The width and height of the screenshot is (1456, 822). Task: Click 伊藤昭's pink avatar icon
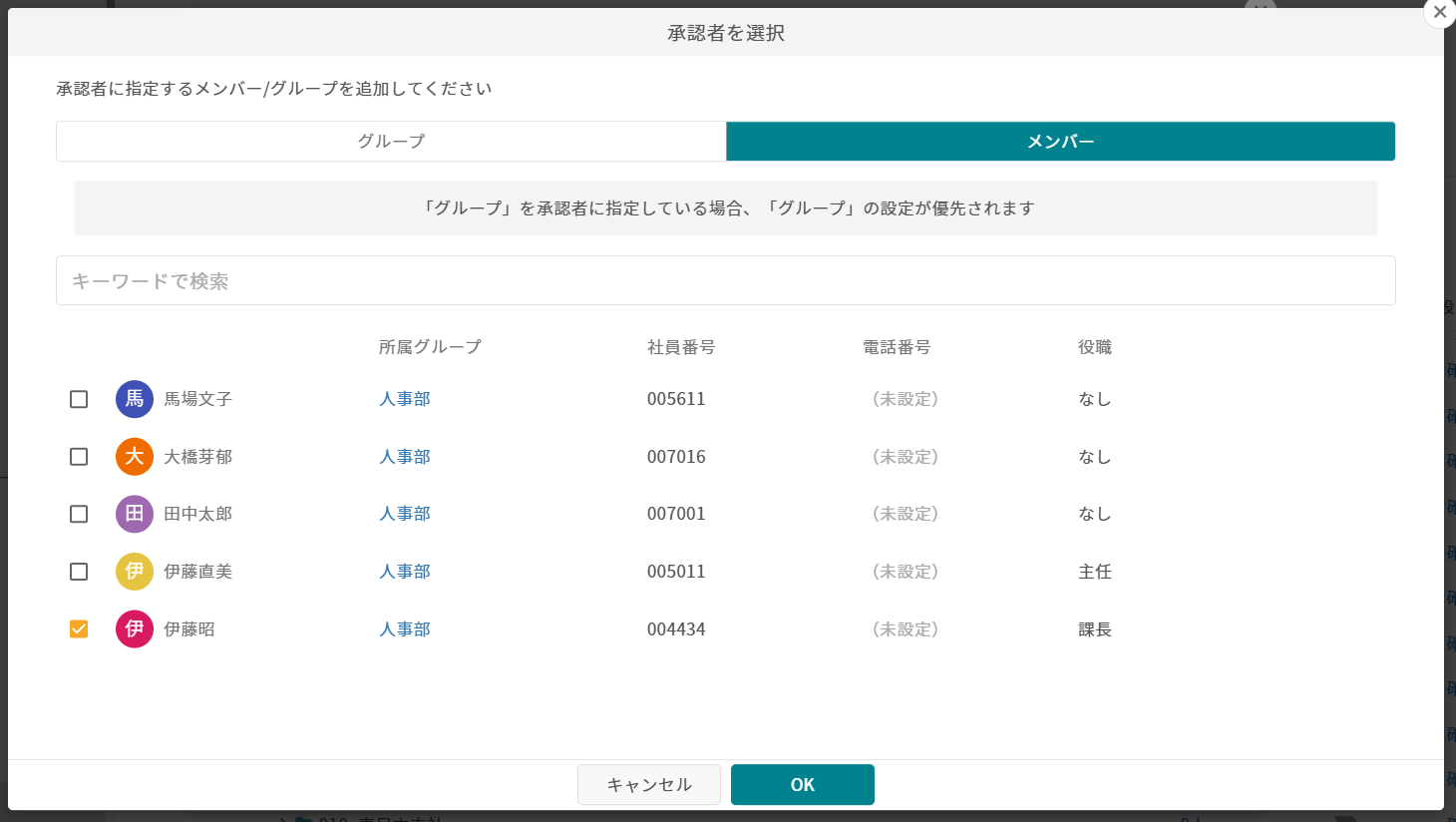click(x=133, y=629)
